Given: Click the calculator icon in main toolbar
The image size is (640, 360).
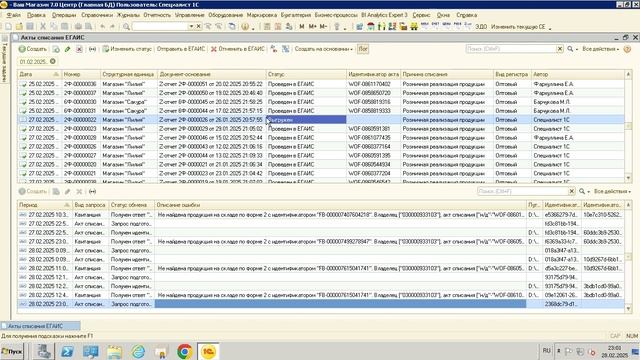Looking at the screenshot, I should (x=267, y=27).
